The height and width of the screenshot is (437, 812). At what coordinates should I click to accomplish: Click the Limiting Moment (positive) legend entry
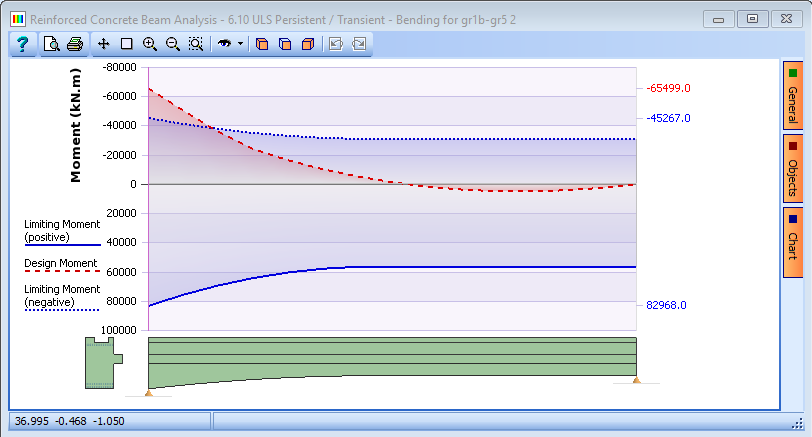click(x=62, y=231)
